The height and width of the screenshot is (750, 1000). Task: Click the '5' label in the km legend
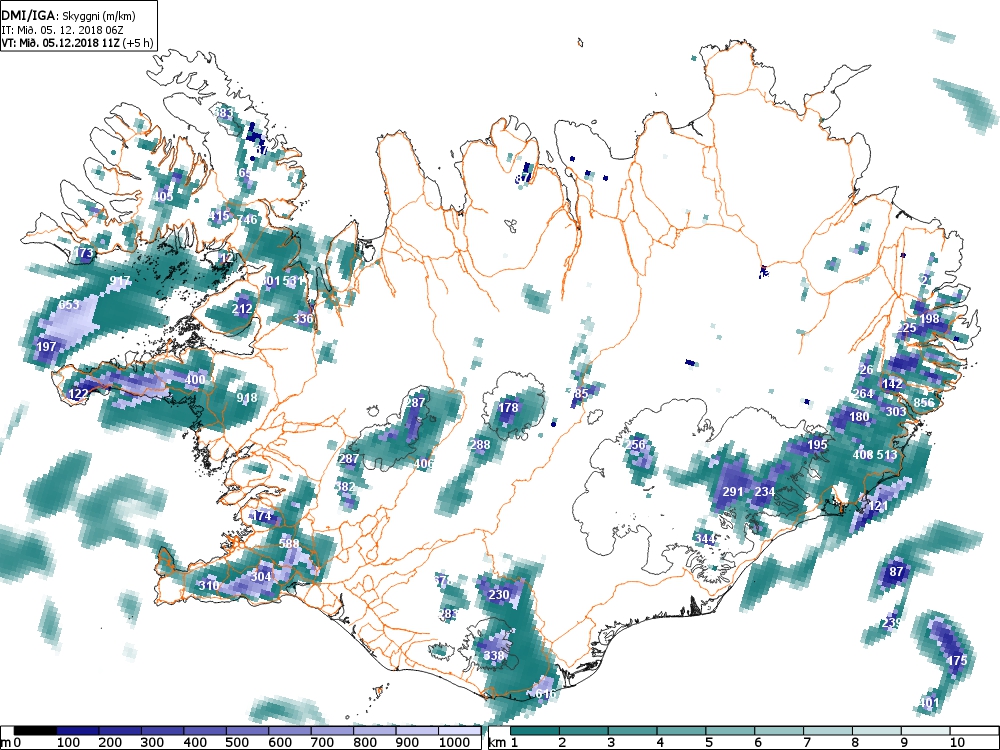pos(709,742)
